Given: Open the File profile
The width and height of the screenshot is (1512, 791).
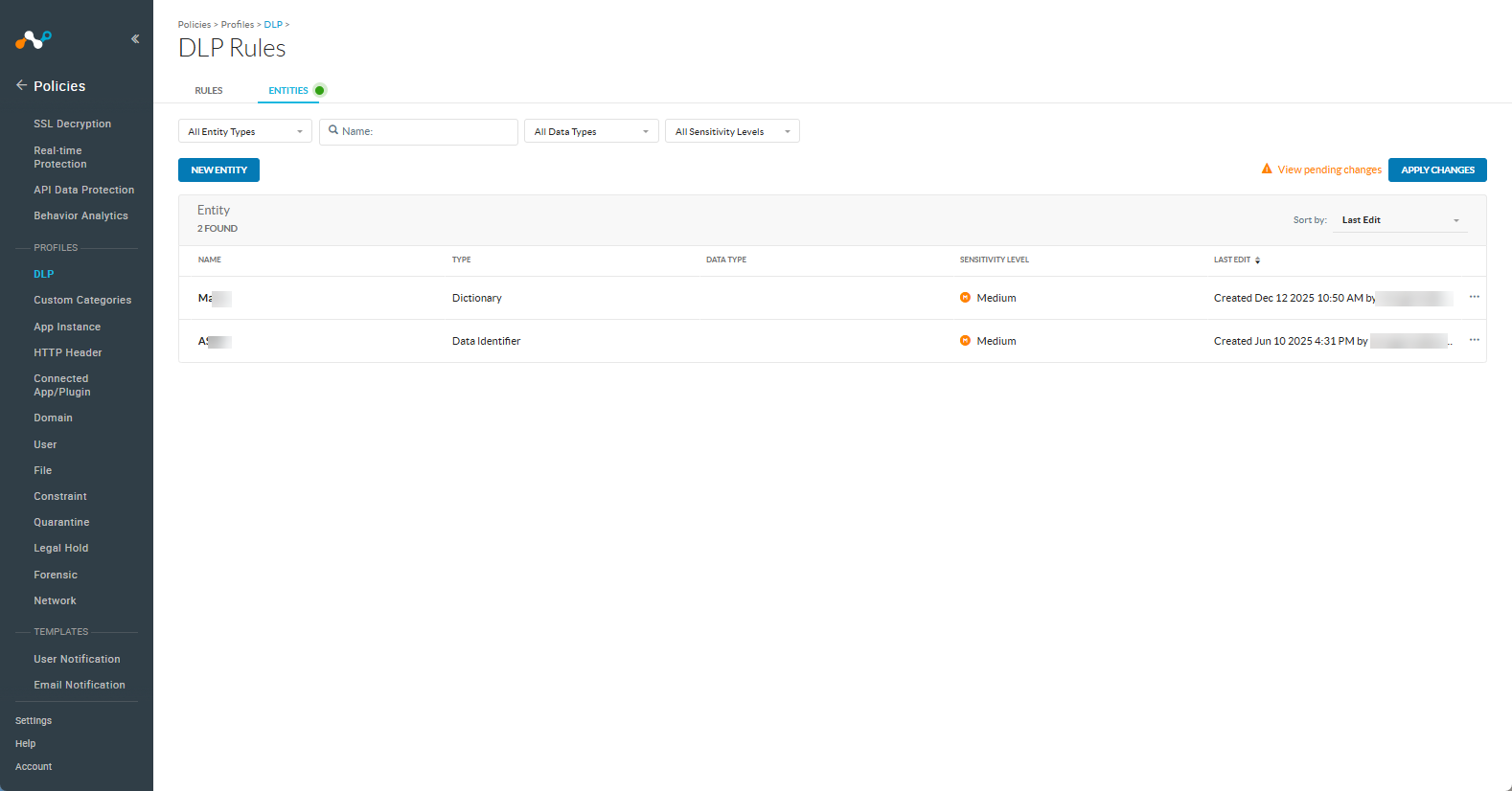Looking at the screenshot, I should click(x=43, y=470).
